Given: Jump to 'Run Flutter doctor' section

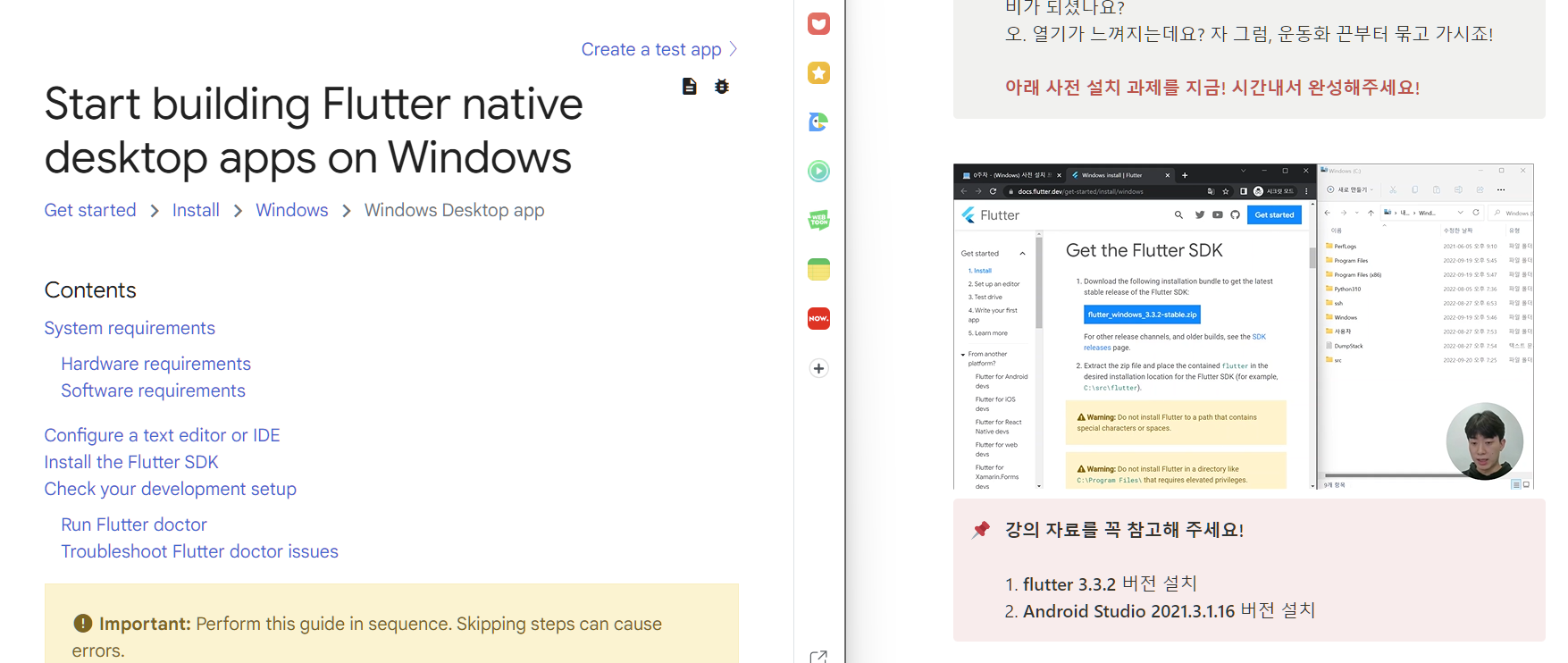Looking at the screenshot, I should [134, 525].
